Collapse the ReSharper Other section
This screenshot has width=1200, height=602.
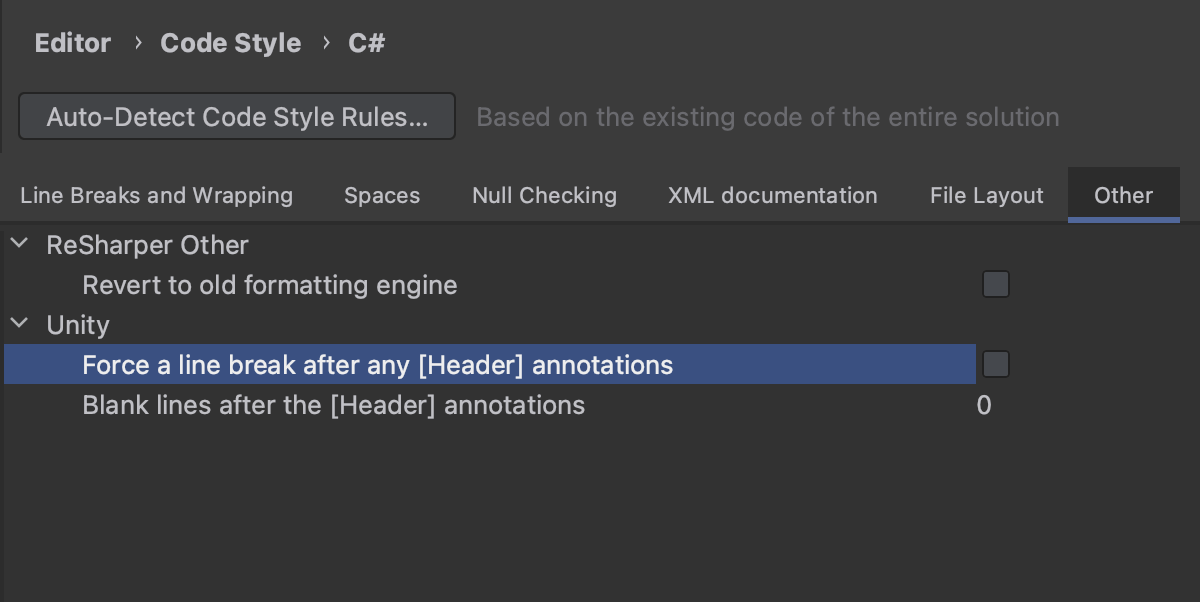(x=18, y=245)
